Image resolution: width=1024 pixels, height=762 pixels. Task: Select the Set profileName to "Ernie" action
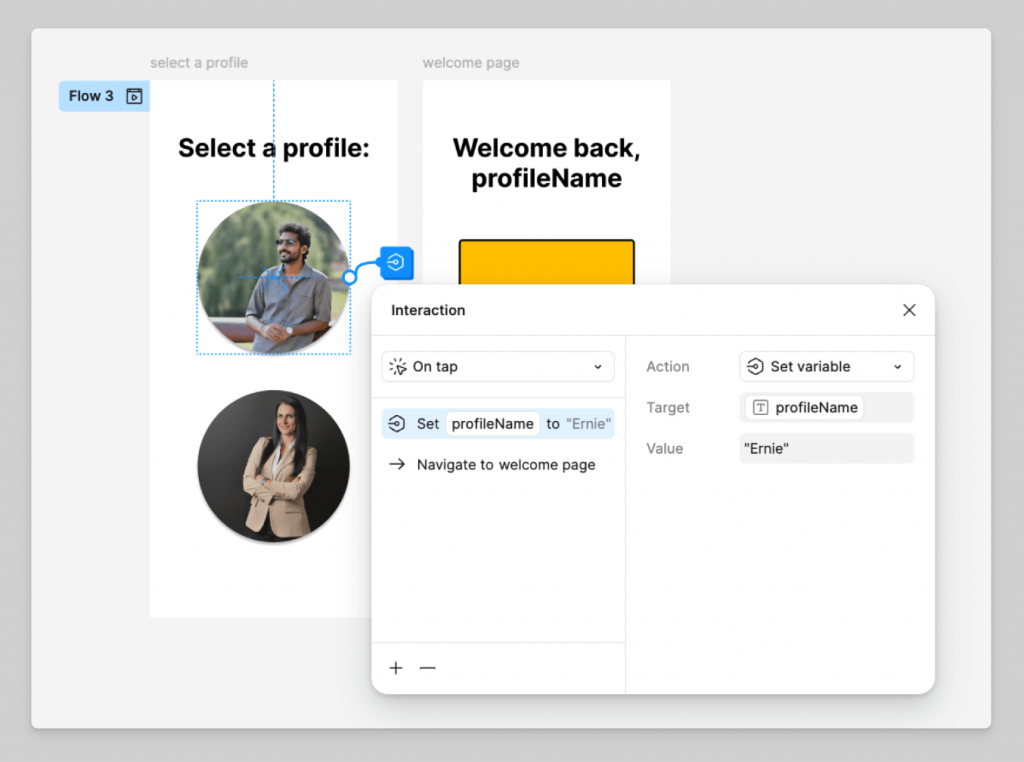(498, 424)
